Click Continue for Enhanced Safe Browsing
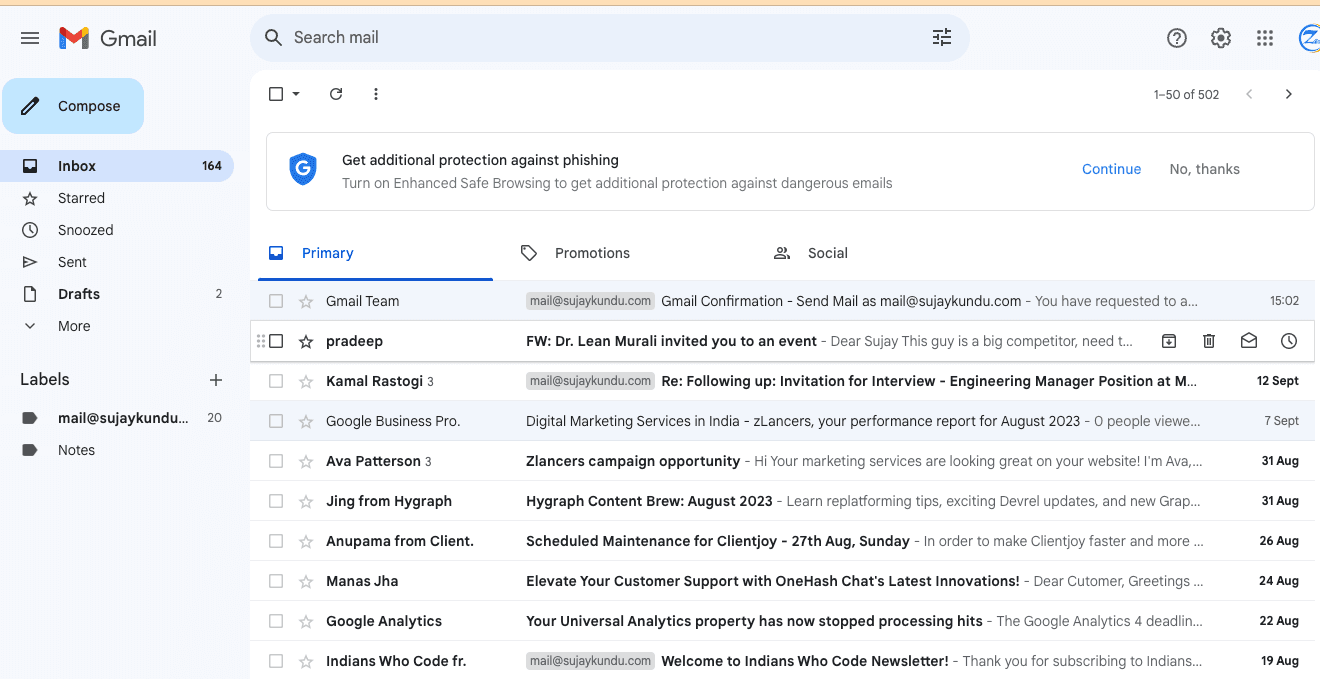 click(x=1111, y=169)
